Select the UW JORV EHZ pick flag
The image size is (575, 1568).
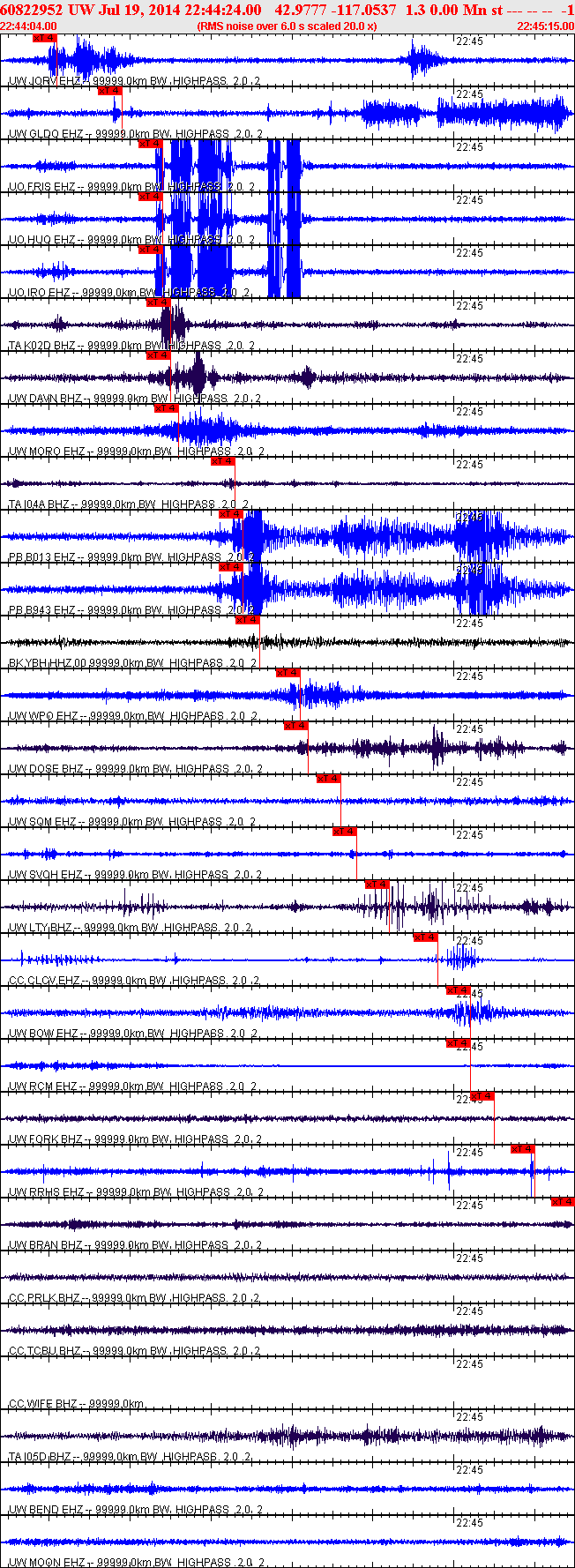44,38
